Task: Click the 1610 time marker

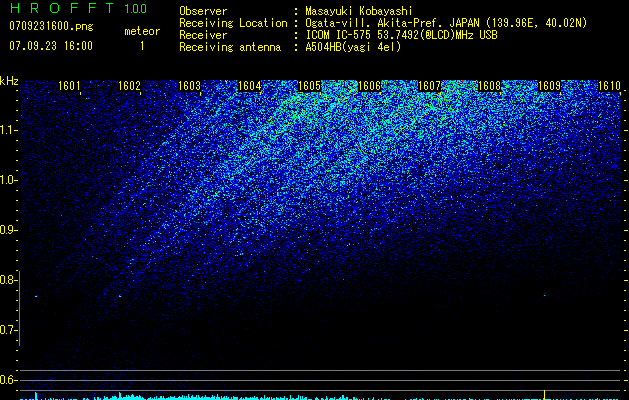Action: pos(609,86)
